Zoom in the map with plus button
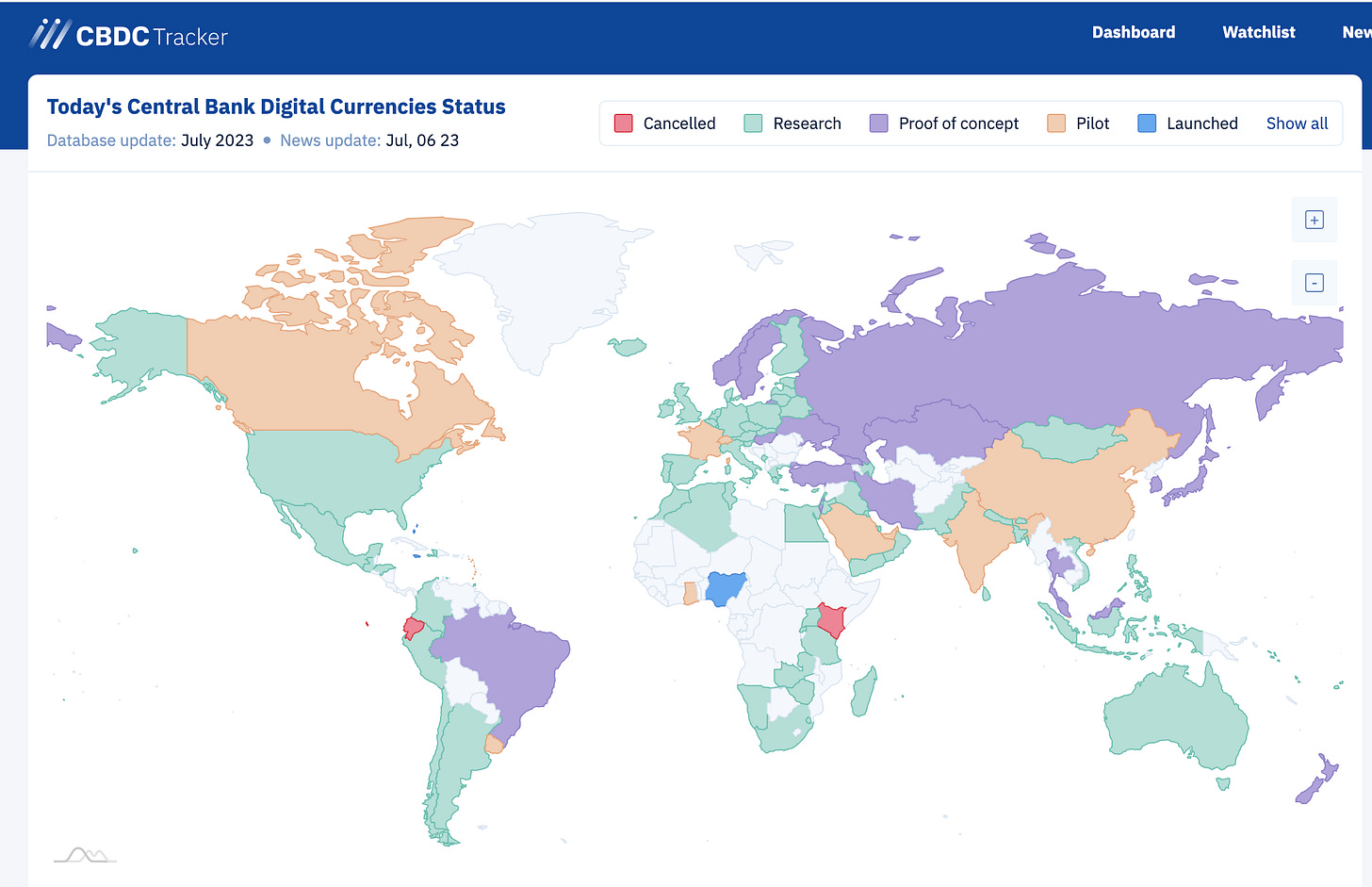The width and height of the screenshot is (1372, 887). (1315, 220)
